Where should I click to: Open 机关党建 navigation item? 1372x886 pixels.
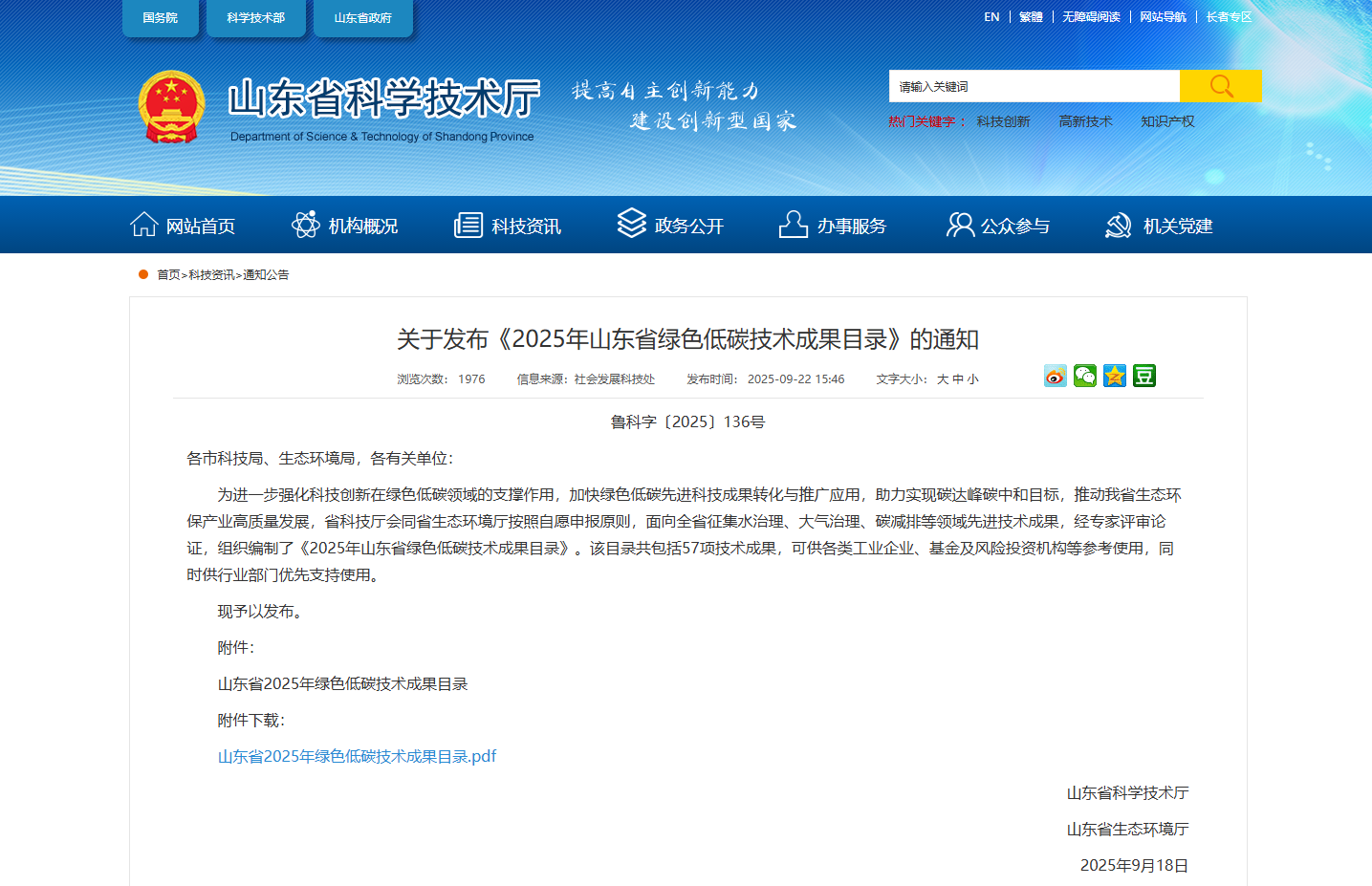point(1159,226)
